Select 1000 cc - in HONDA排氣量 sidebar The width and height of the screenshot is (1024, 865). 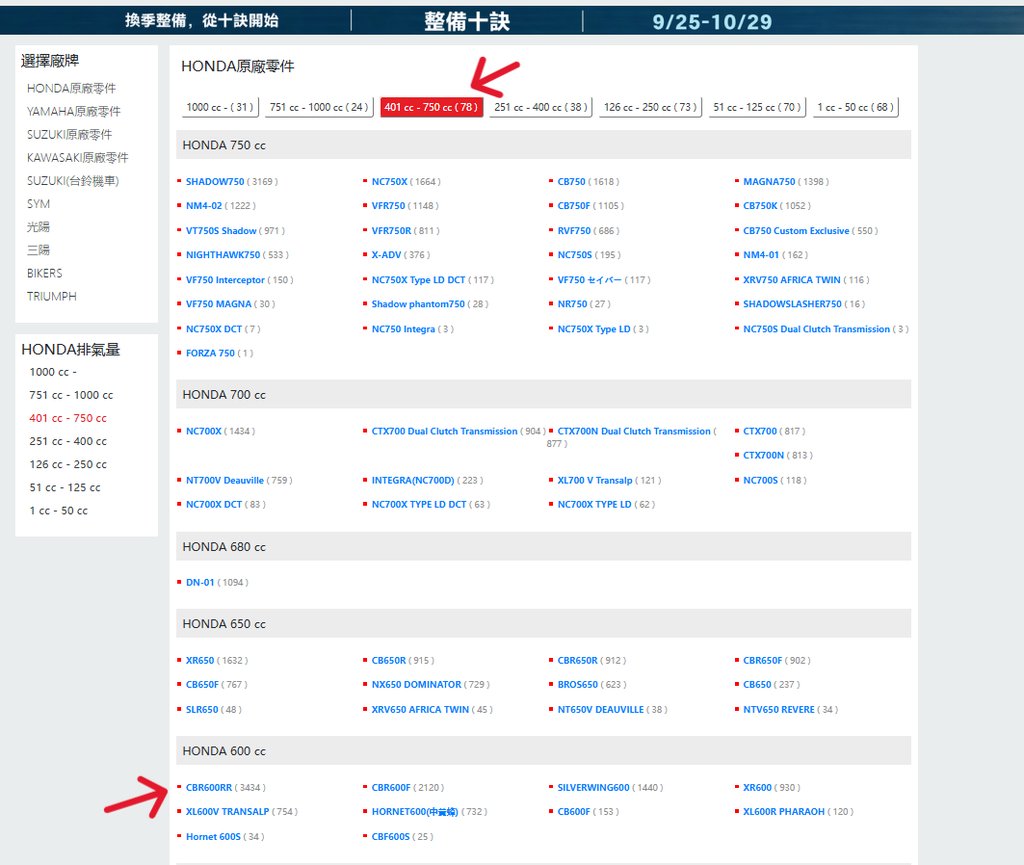point(53,372)
